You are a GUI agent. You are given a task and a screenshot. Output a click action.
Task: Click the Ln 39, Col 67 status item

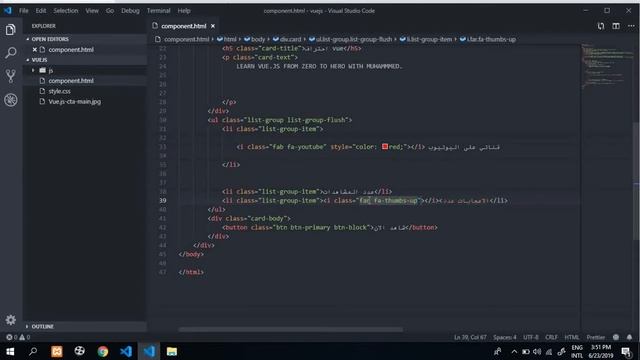tap(470, 338)
